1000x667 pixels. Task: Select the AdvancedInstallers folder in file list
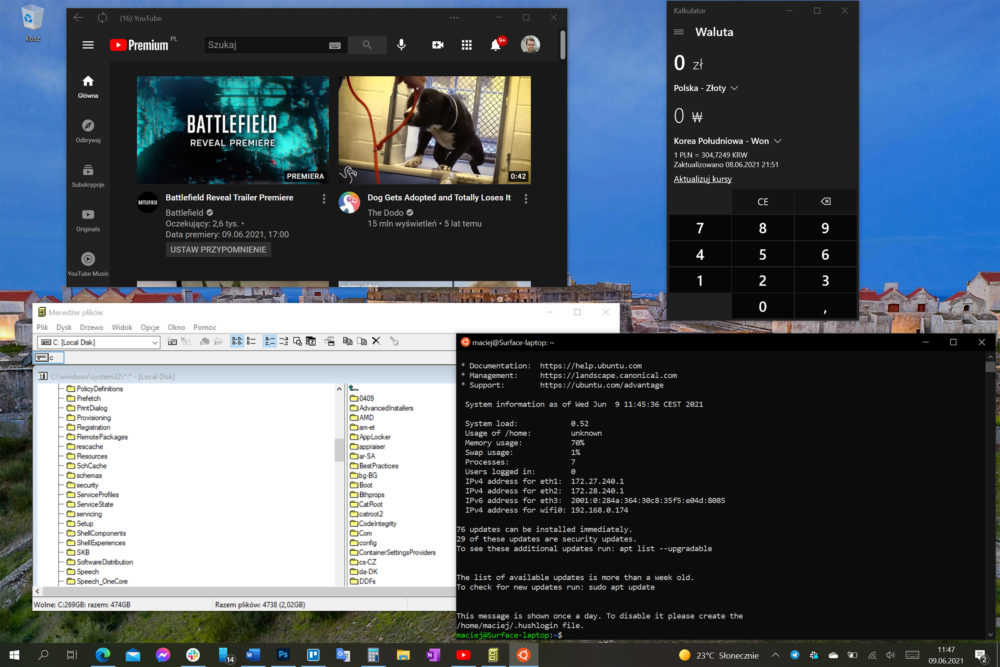pos(381,408)
